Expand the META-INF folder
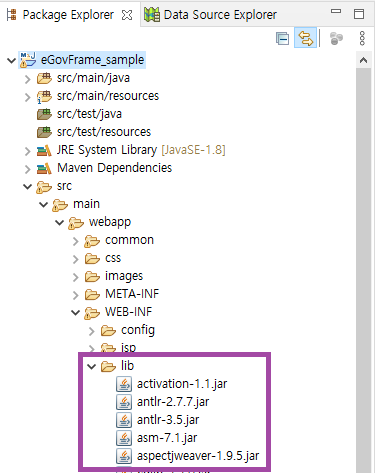 click(76, 295)
